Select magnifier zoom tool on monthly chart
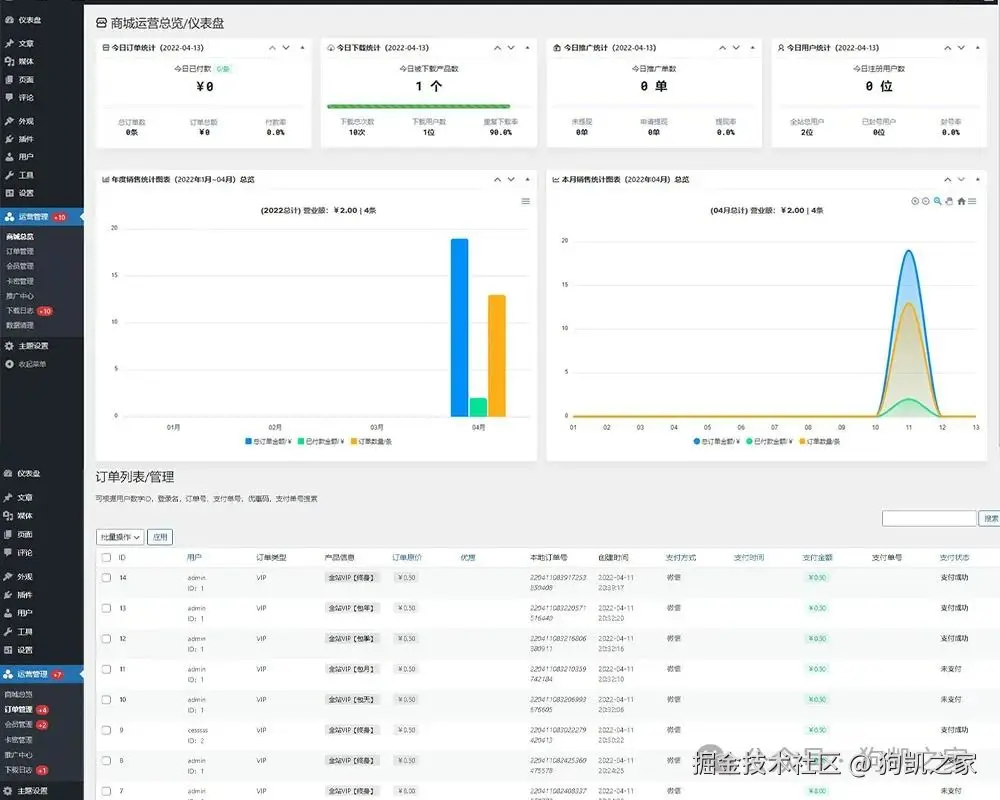The image size is (1000, 800). [937, 201]
